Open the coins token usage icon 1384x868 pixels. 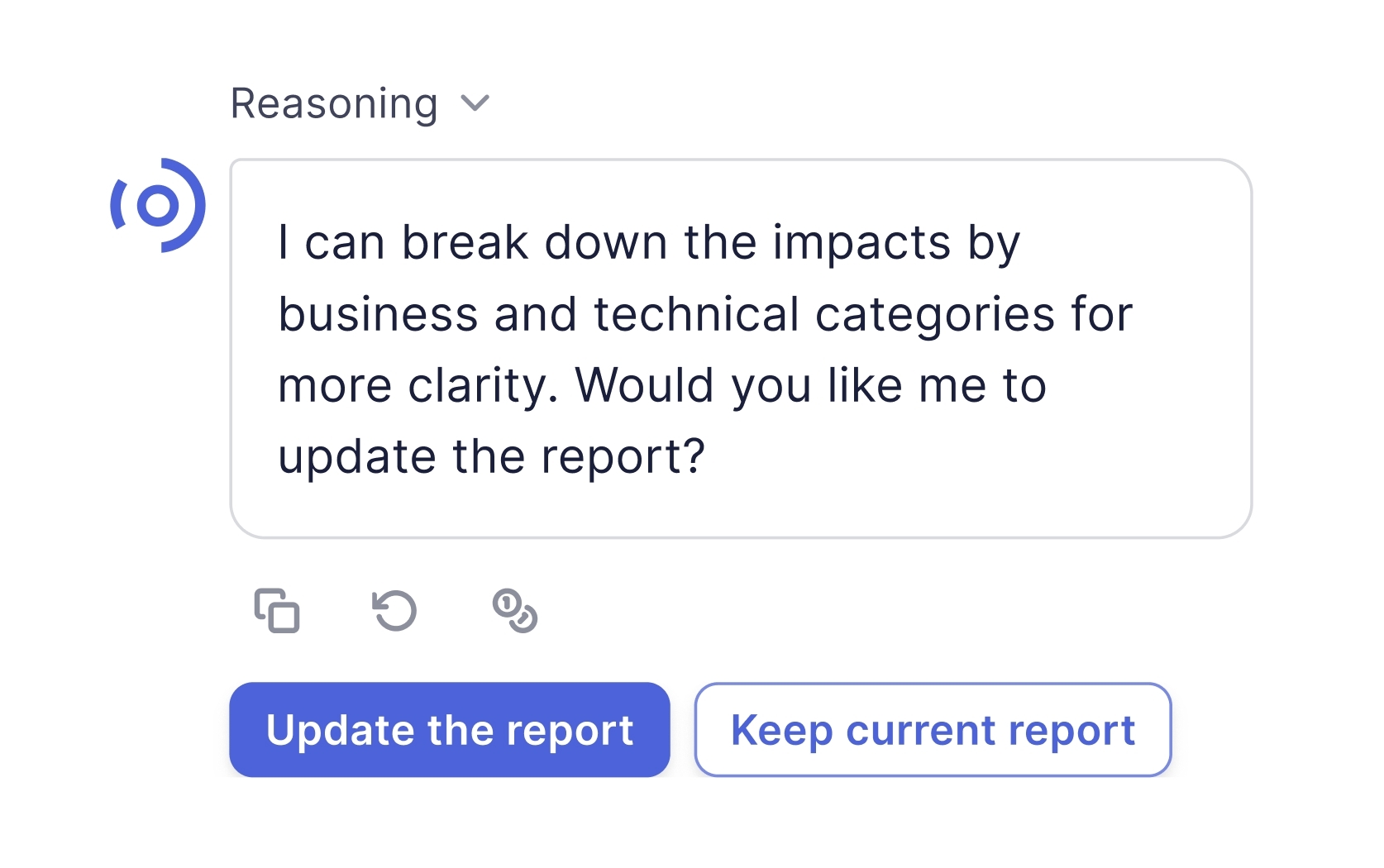point(514,611)
